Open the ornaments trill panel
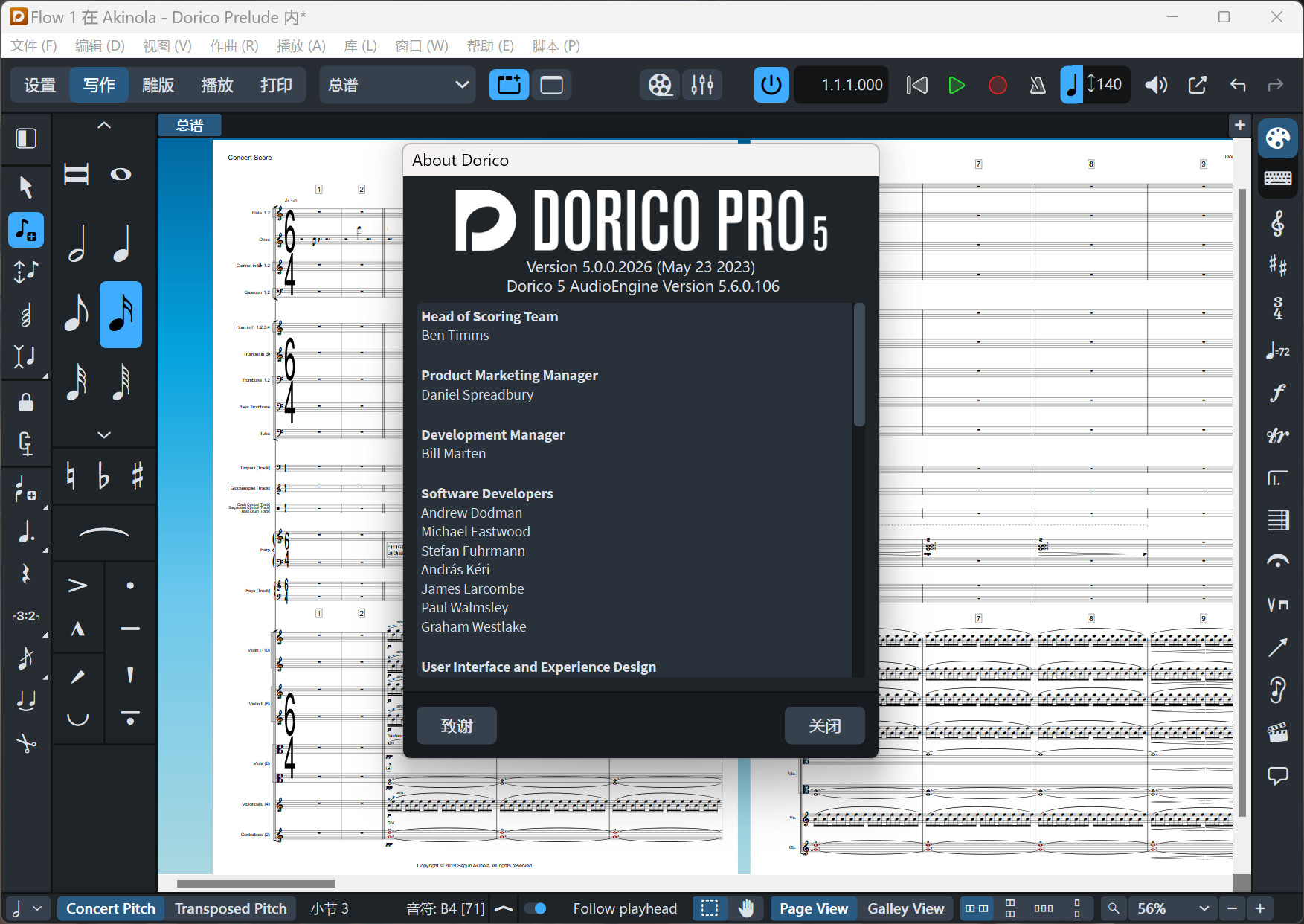The image size is (1304, 924). coord(1278,435)
